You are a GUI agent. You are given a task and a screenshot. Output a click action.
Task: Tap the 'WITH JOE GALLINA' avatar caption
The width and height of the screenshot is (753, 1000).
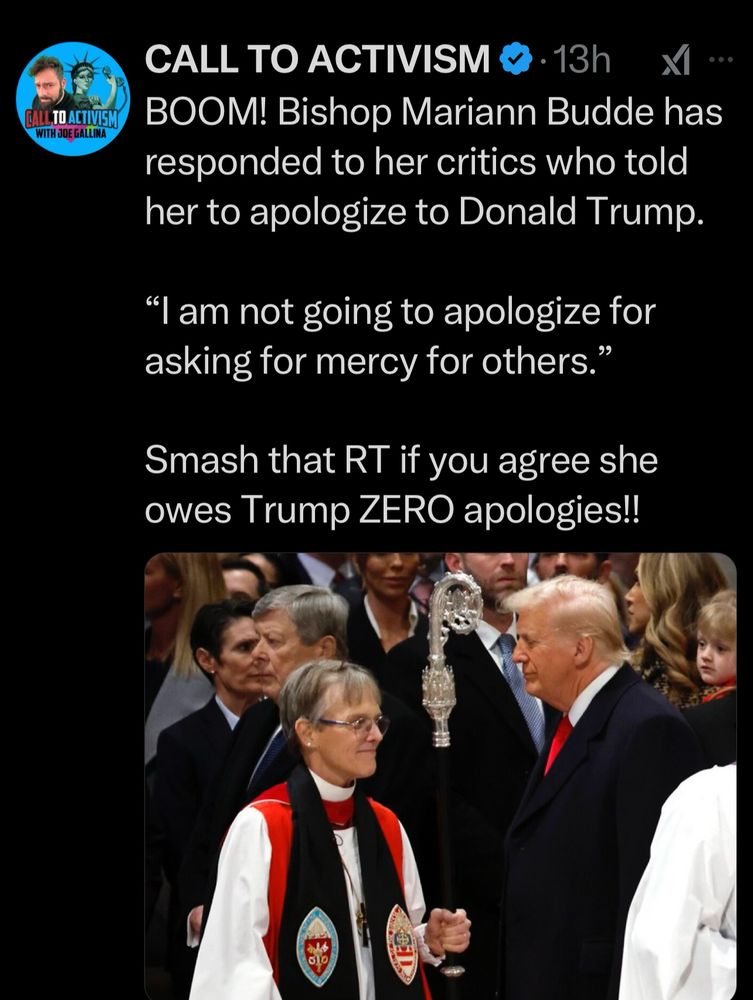(x=71, y=134)
